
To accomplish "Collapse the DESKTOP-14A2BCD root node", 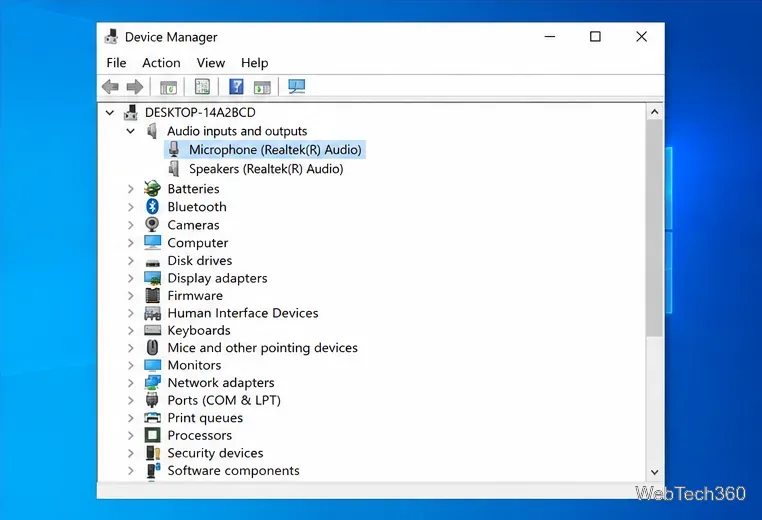I will pyautogui.click(x=110, y=113).
